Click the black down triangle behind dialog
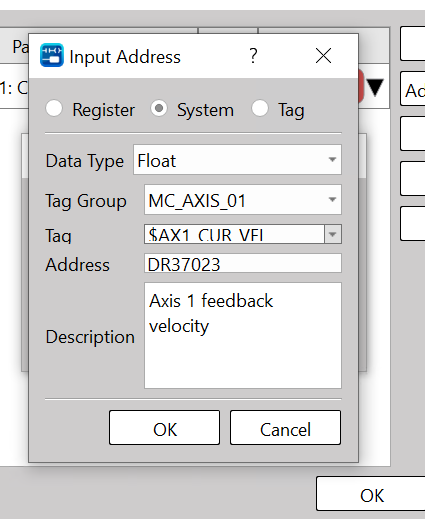425x519 pixels. coord(375,87)
